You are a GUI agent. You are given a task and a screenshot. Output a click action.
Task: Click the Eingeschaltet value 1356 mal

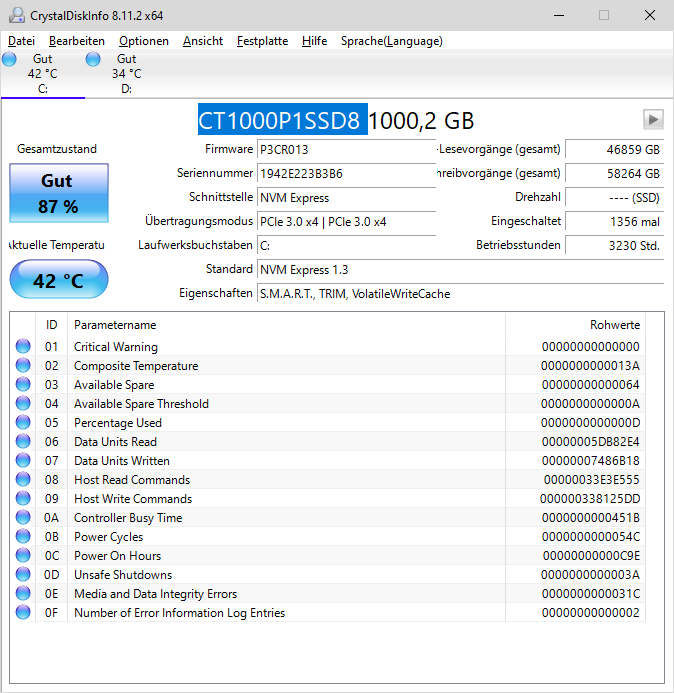(x=614, y=221)
